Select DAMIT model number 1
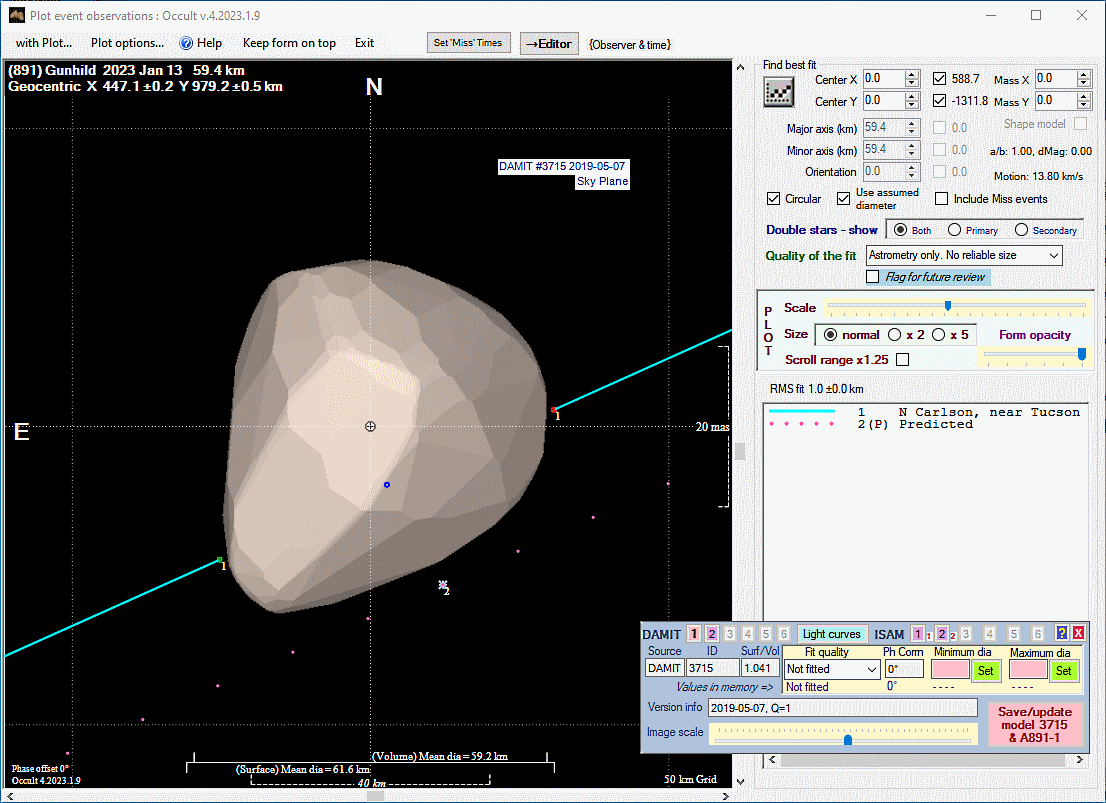Image resolution: width=1106 pixels, height=803 pixels. pos(694,634)
